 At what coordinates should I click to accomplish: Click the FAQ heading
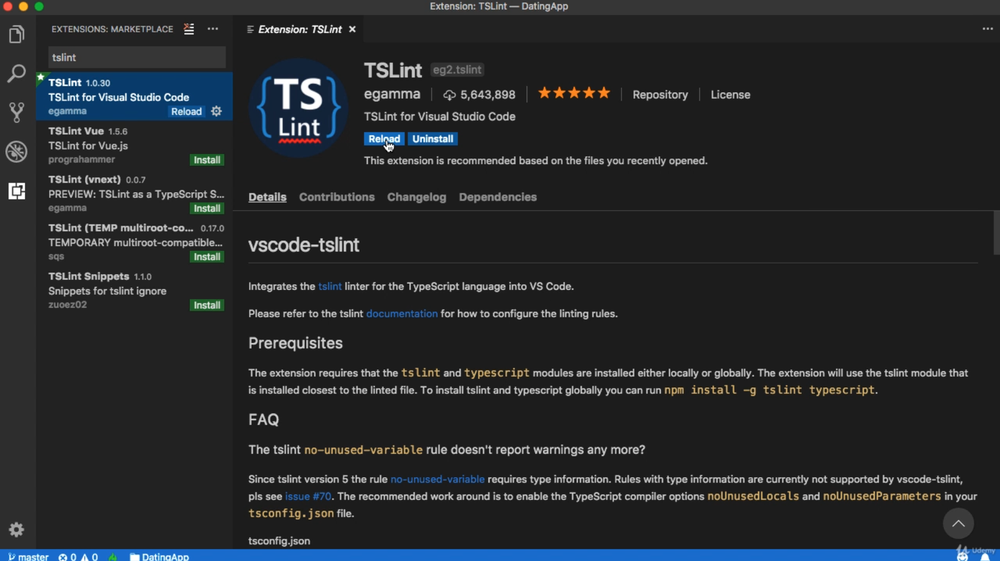click(263, 419)
